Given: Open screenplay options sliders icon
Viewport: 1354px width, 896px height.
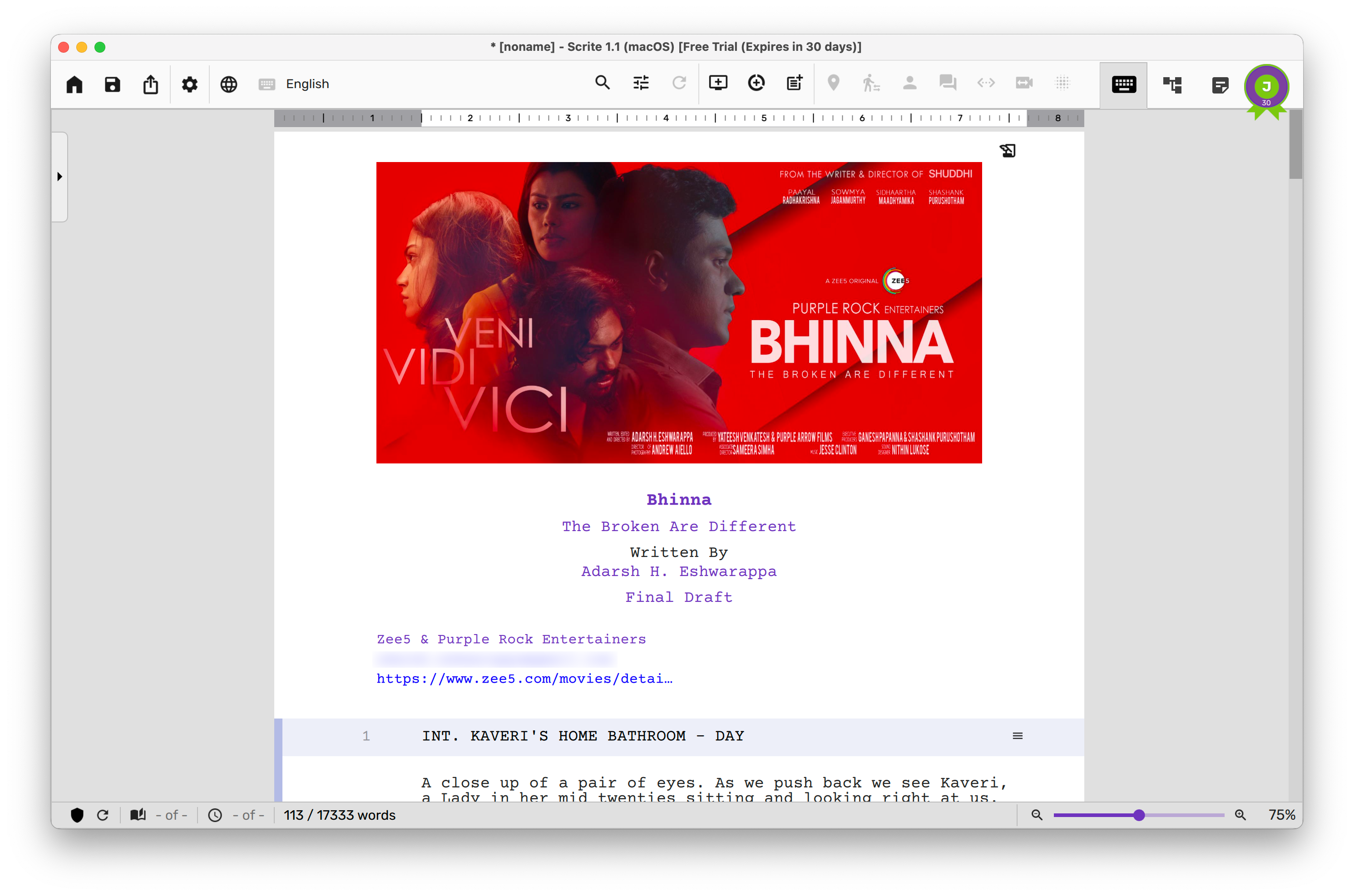Looking at the screenshot, I should click(x=641, y=83).
